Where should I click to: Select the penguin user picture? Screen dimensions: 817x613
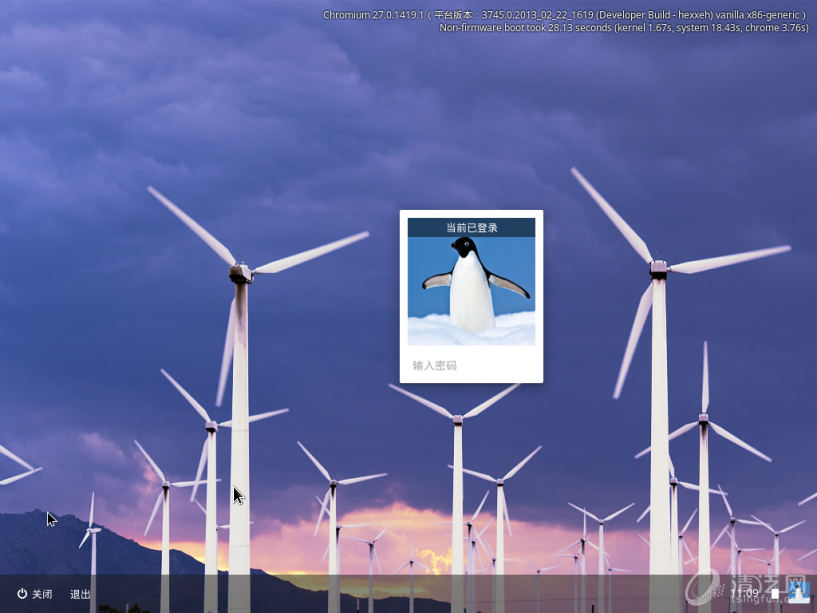[471, 290]
